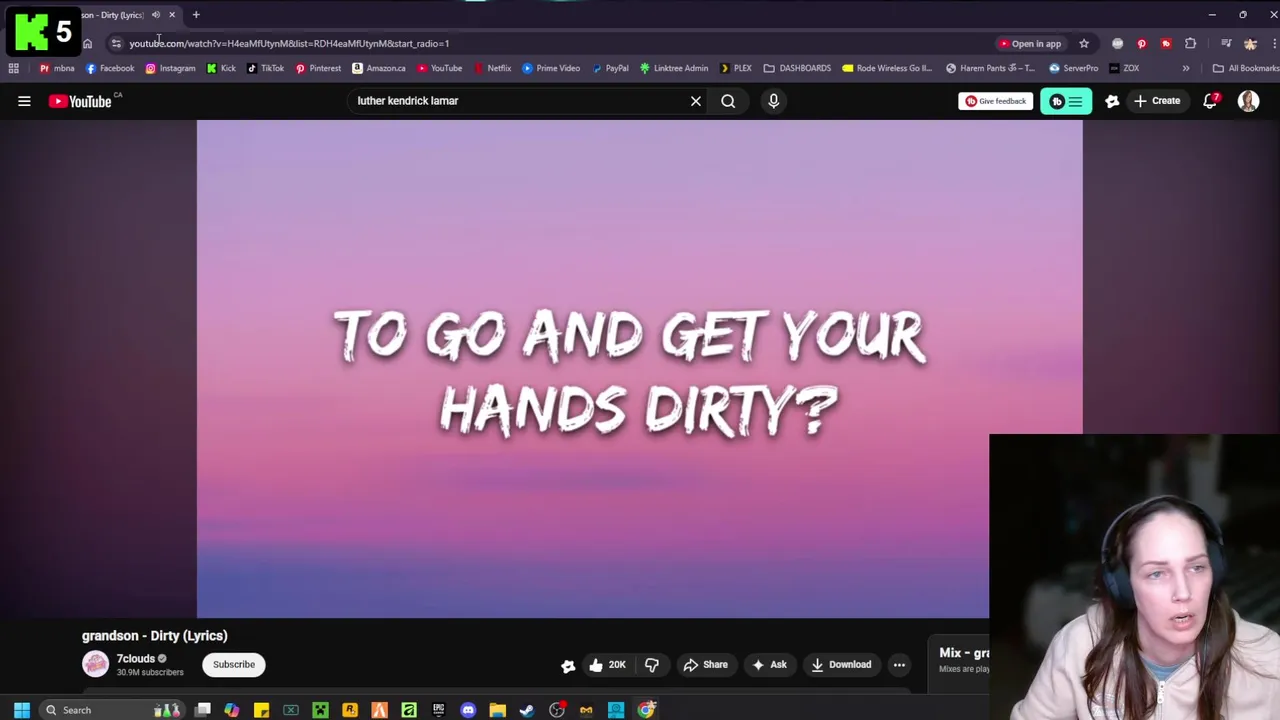This screenshot has width=1280, height=720.
Task: Launch Minecraft from the taskbar
Action: [320, 710]
